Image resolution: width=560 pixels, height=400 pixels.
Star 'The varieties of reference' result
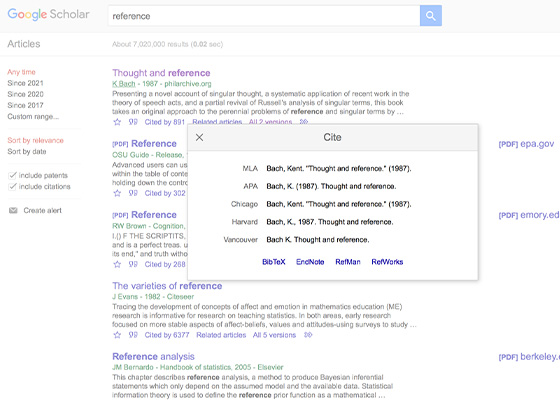[117, 335]
